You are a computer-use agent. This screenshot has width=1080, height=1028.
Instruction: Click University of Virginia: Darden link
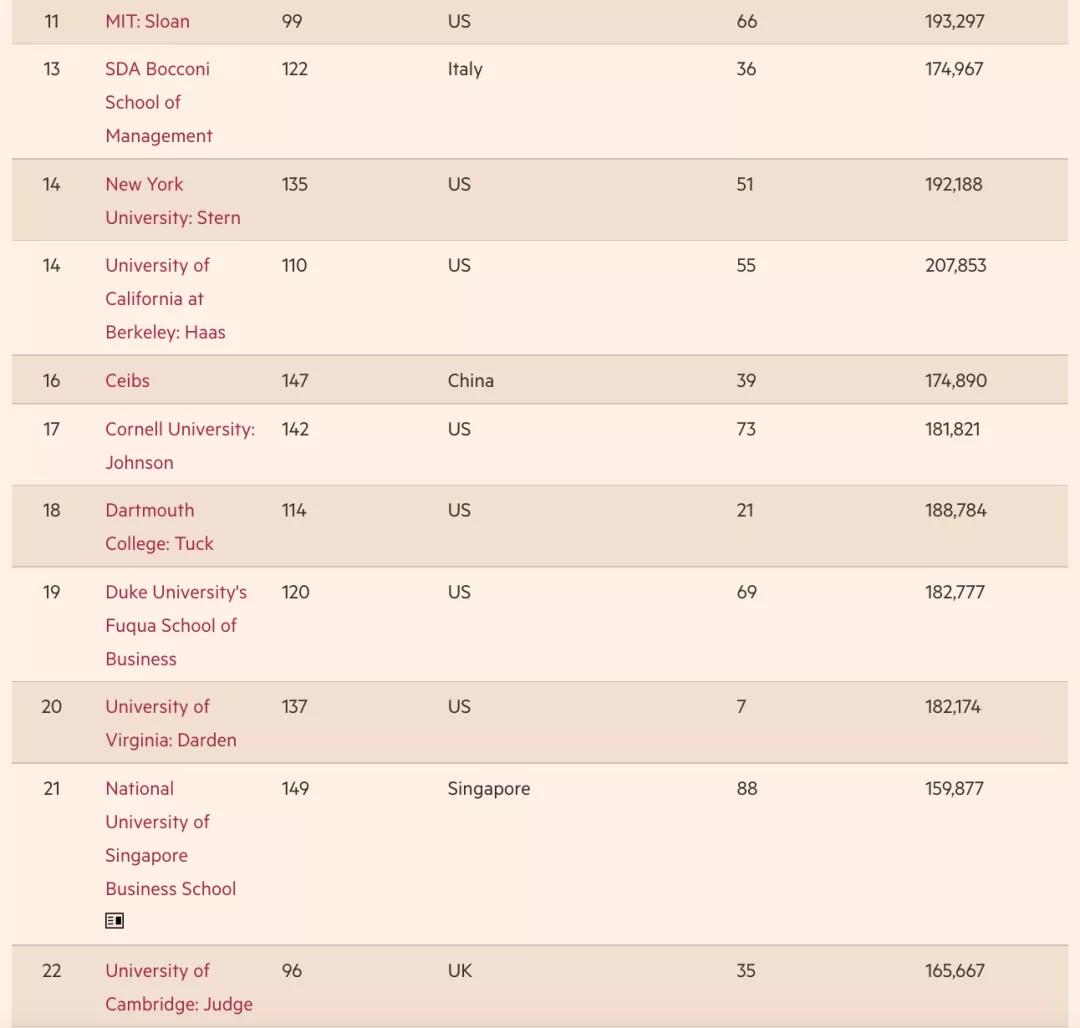[x=170, y=723]
